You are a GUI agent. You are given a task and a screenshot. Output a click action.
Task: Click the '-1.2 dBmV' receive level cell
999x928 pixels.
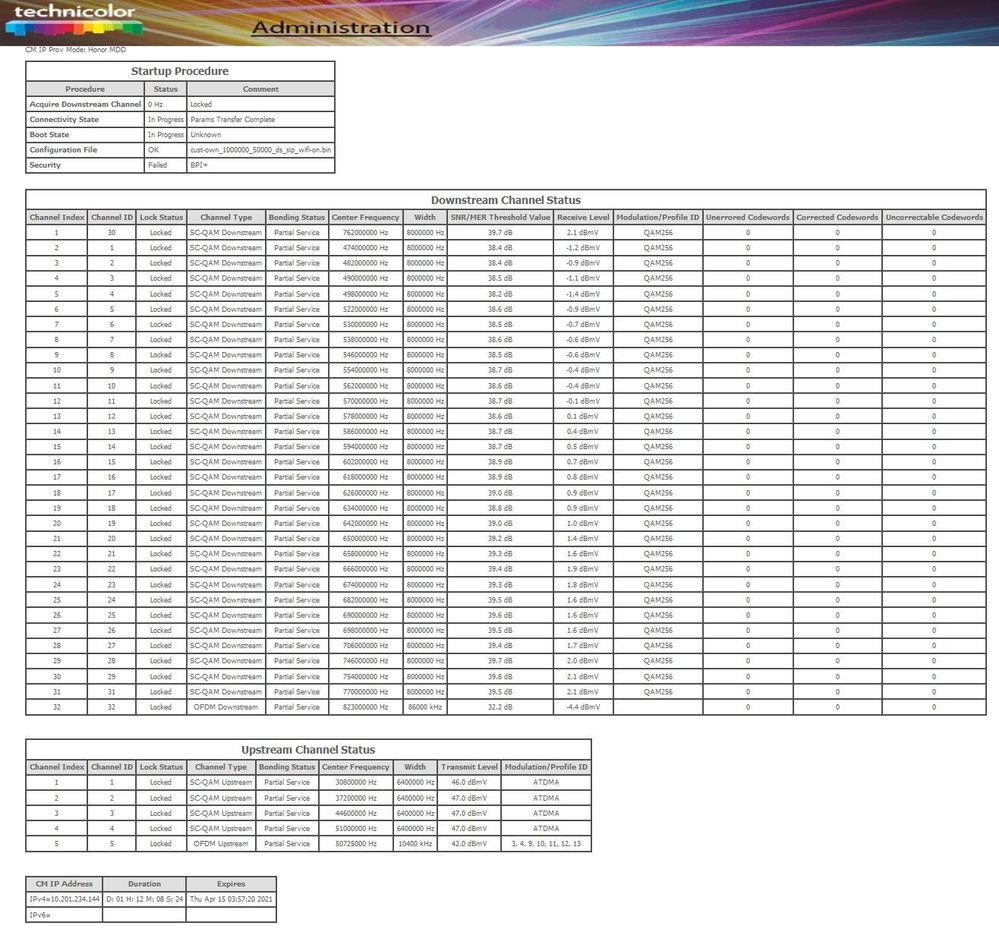click(x=583, y=248)
